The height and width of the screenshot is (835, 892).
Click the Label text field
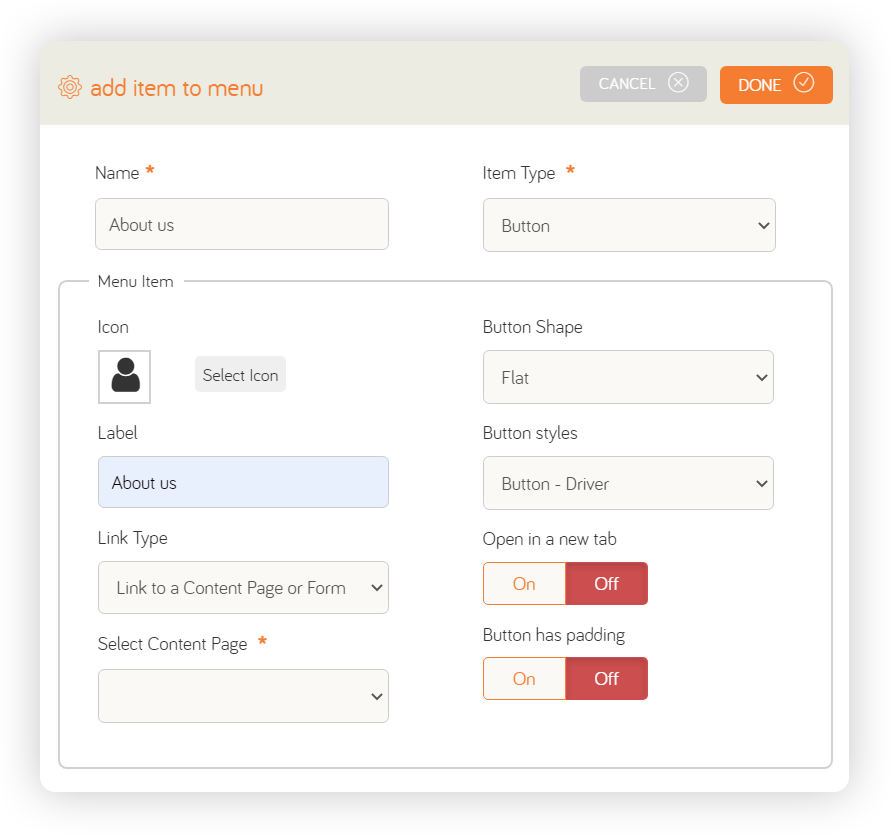coord(243,482)
